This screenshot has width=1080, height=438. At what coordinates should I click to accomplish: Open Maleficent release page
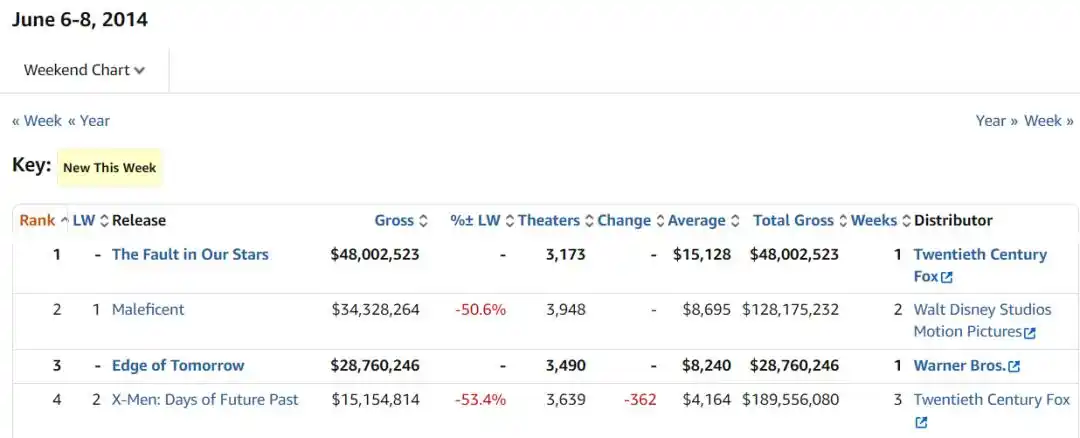148,310
